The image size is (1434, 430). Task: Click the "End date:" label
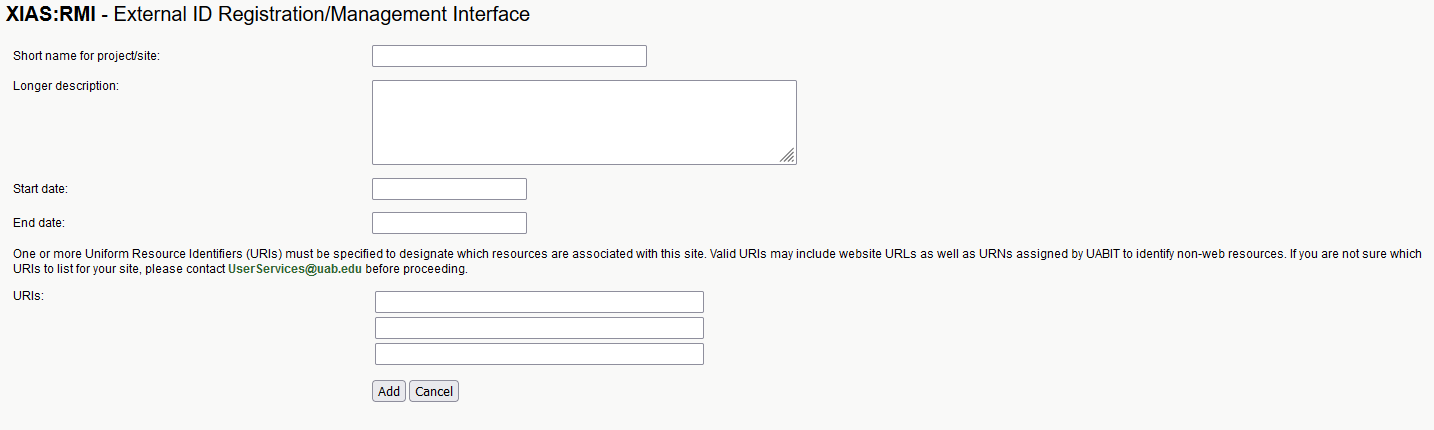[38, 223]
